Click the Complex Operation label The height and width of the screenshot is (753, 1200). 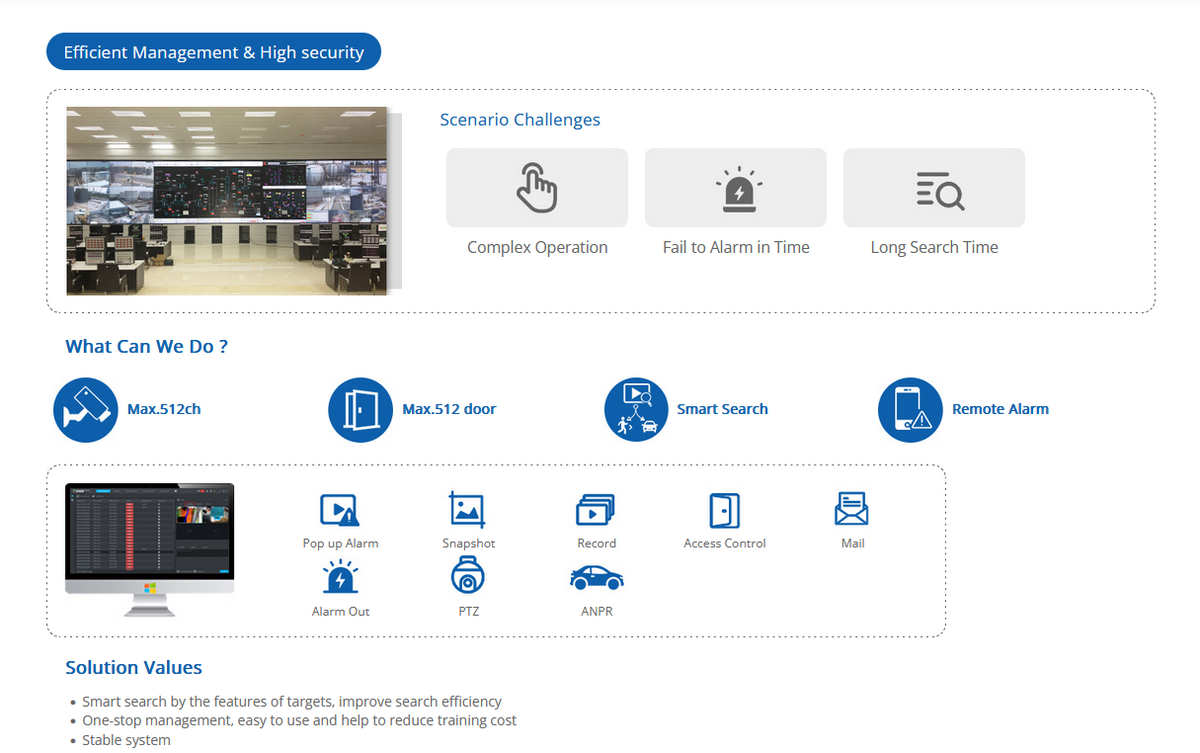(x=537, y=248)
